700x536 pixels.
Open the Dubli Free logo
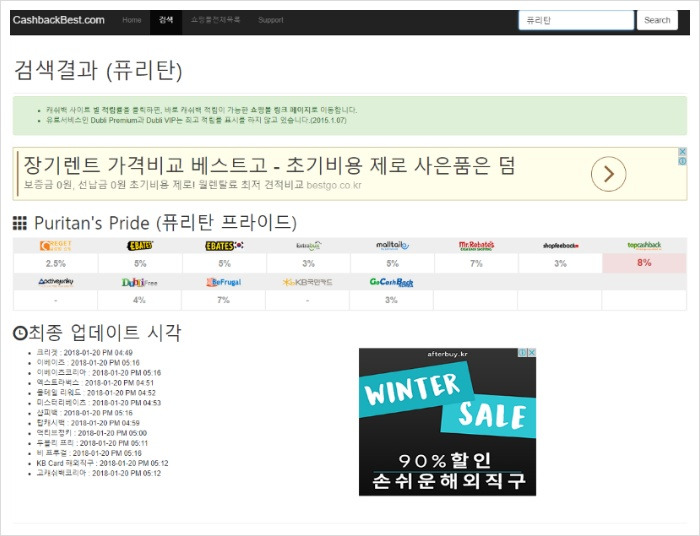coord(139,283)
